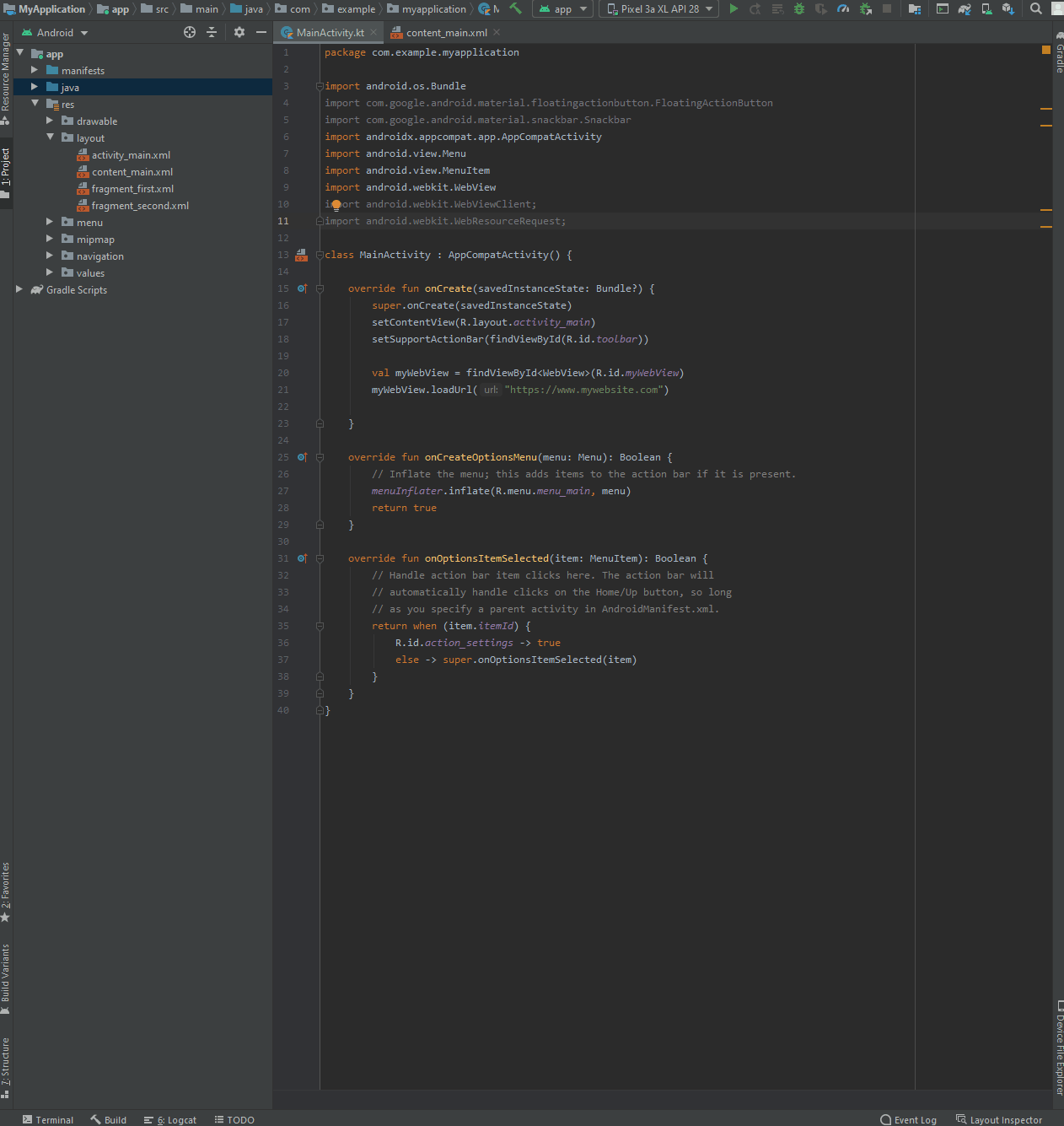Image resolution: width=1064 pixels, height=1126 pixels.
Task: Open the Layout Inspector
Action: click(999, 1119)
